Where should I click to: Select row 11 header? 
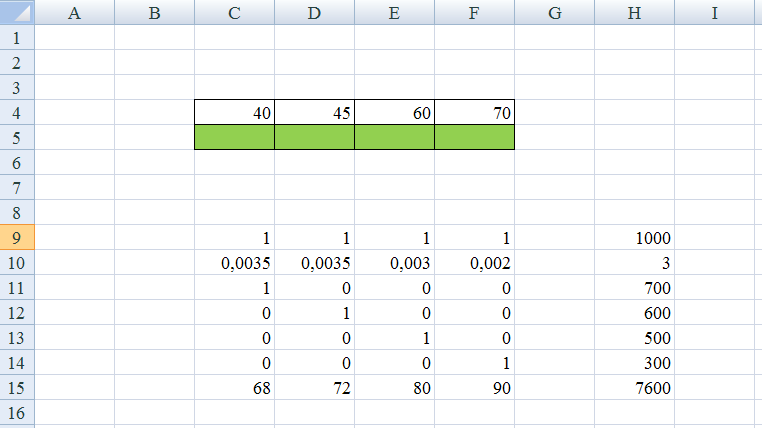coord(17,288)
